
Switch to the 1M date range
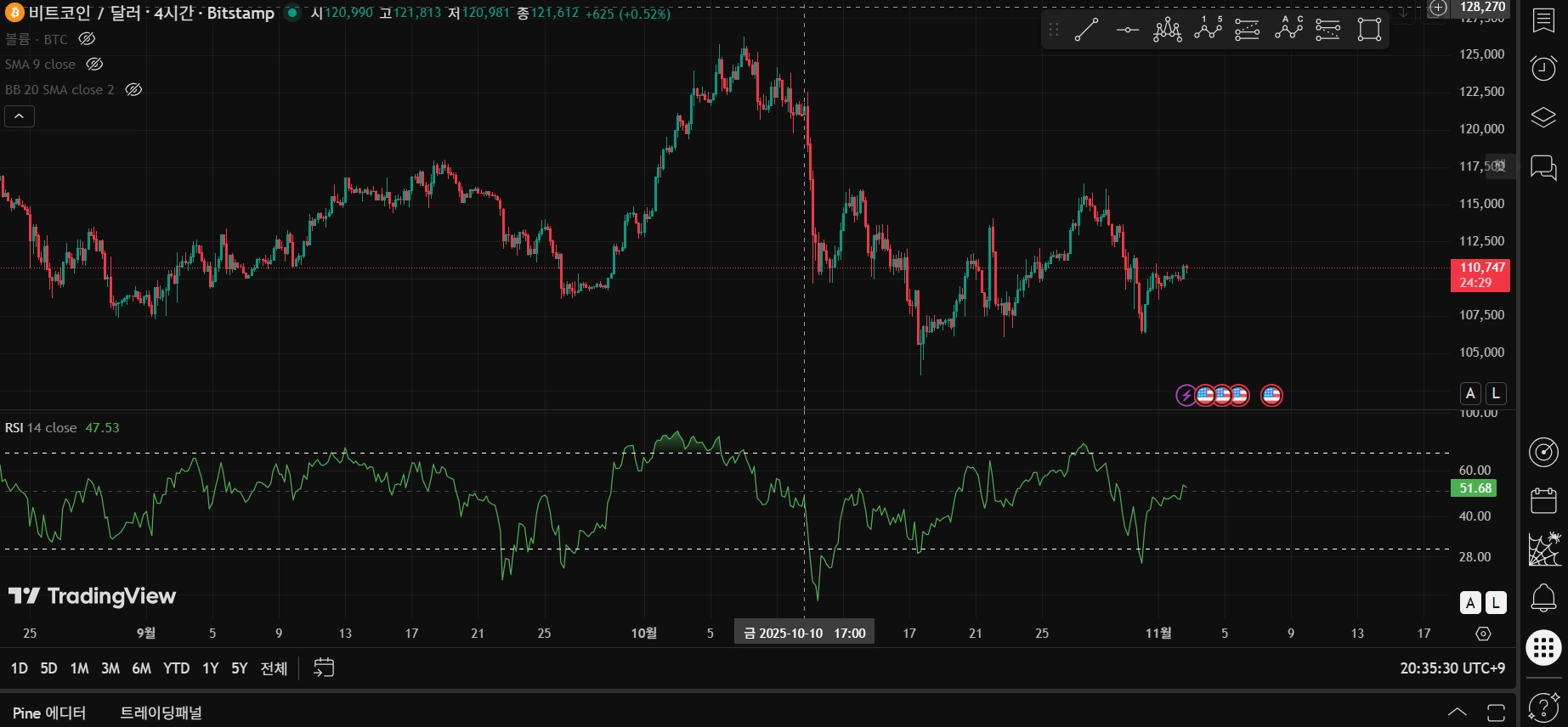pos(80,668)
